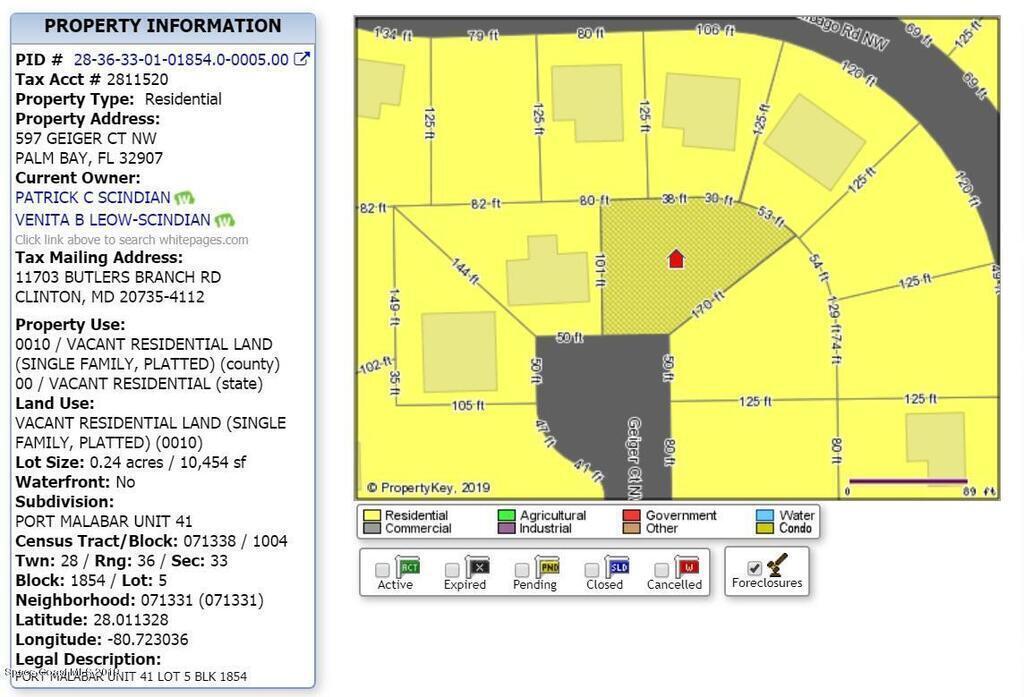The width and height of the screenshot is (1024, 697).
Task: Click the green ACT Active flag icon
Action: click(409, 567)
